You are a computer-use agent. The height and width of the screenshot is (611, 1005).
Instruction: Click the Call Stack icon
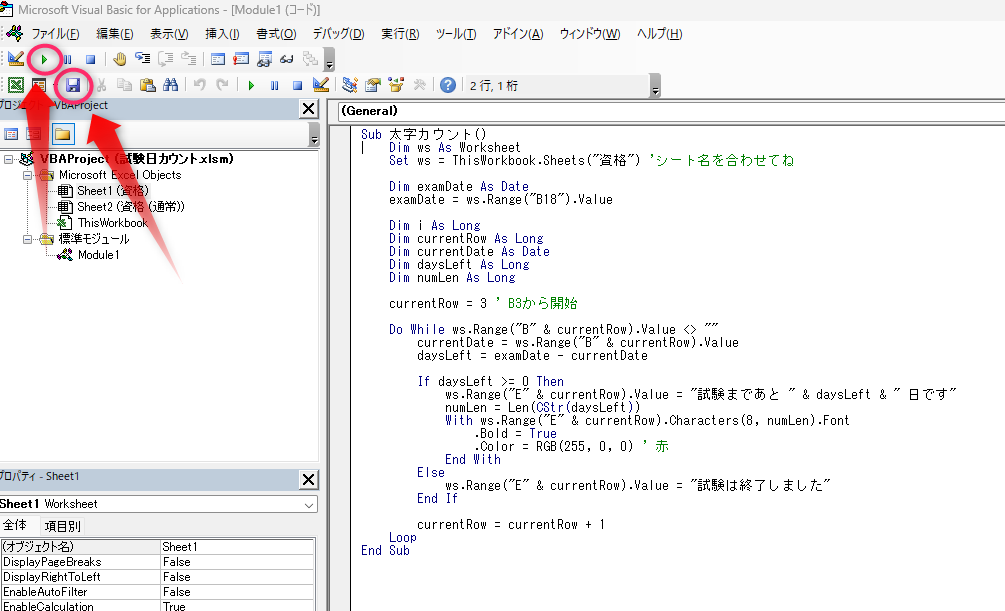pos(310,60)
